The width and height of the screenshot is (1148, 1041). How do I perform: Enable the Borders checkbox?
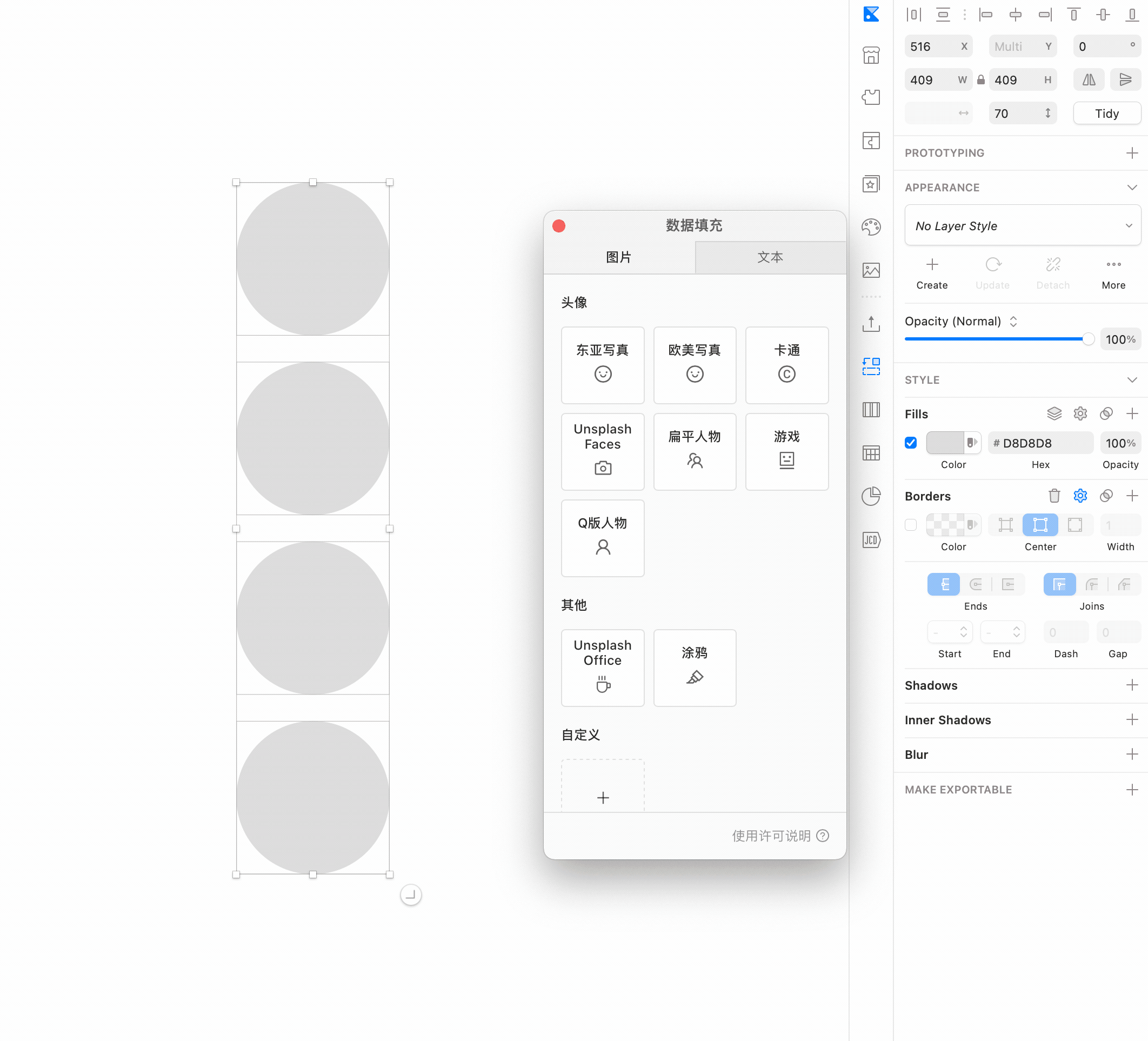pos(911,524)
